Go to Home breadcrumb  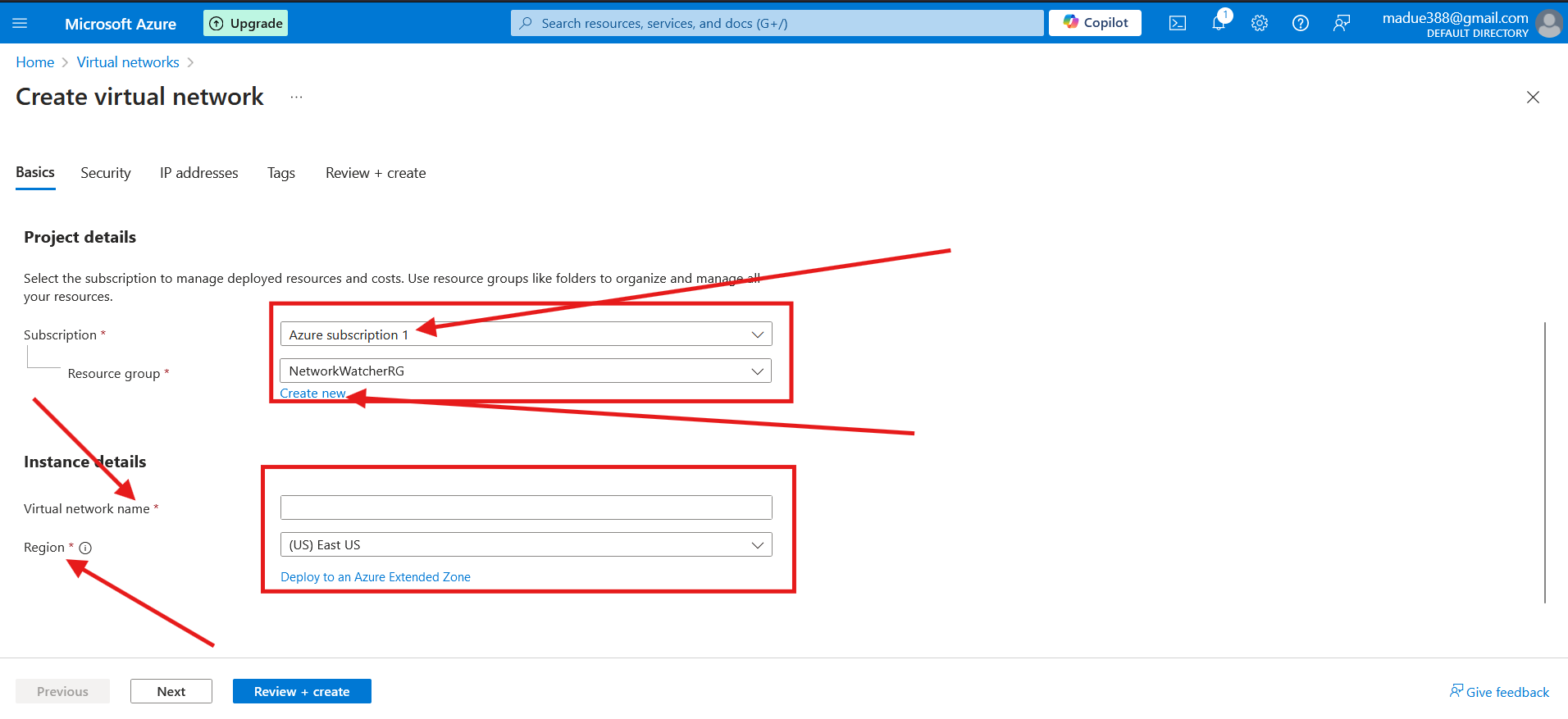[35, 62]
